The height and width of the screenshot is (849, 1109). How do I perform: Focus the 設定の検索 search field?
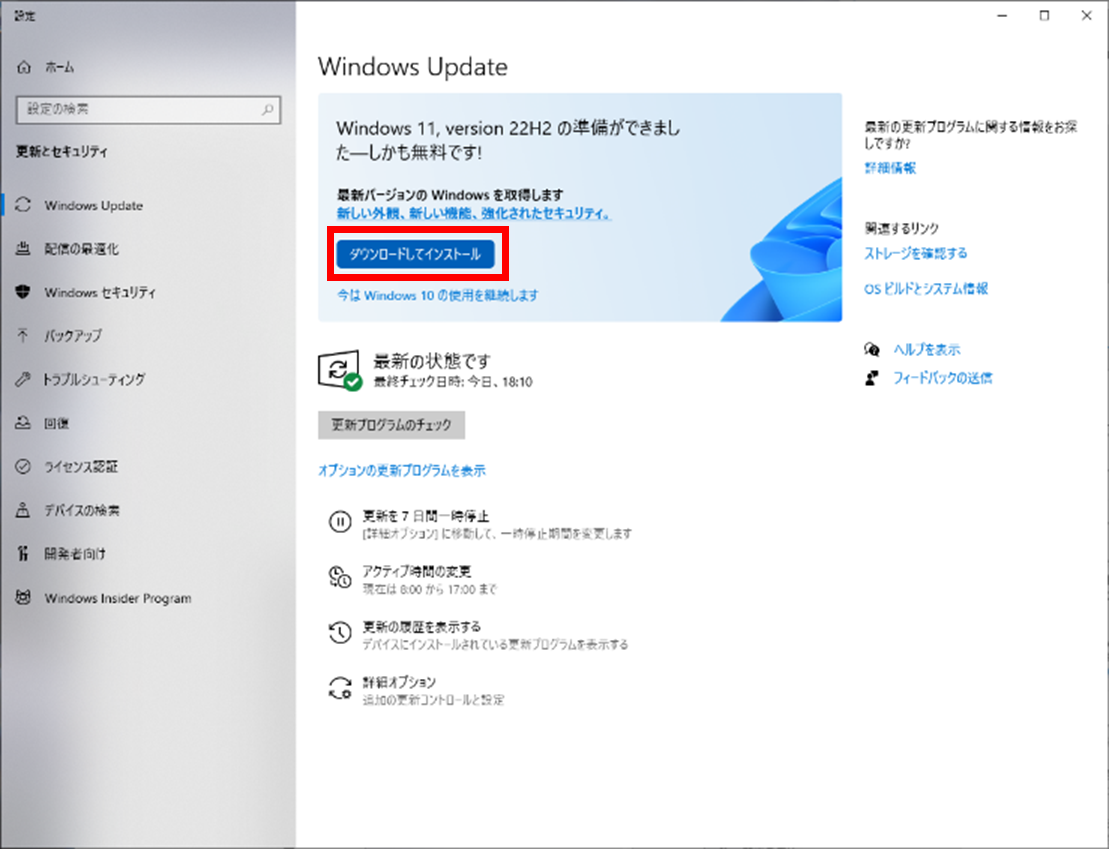[148, 110]
